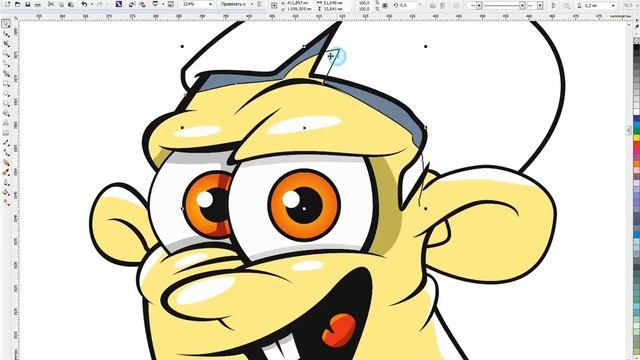Select the Rectangle tool in the toolbox

(x=6, y=84)
